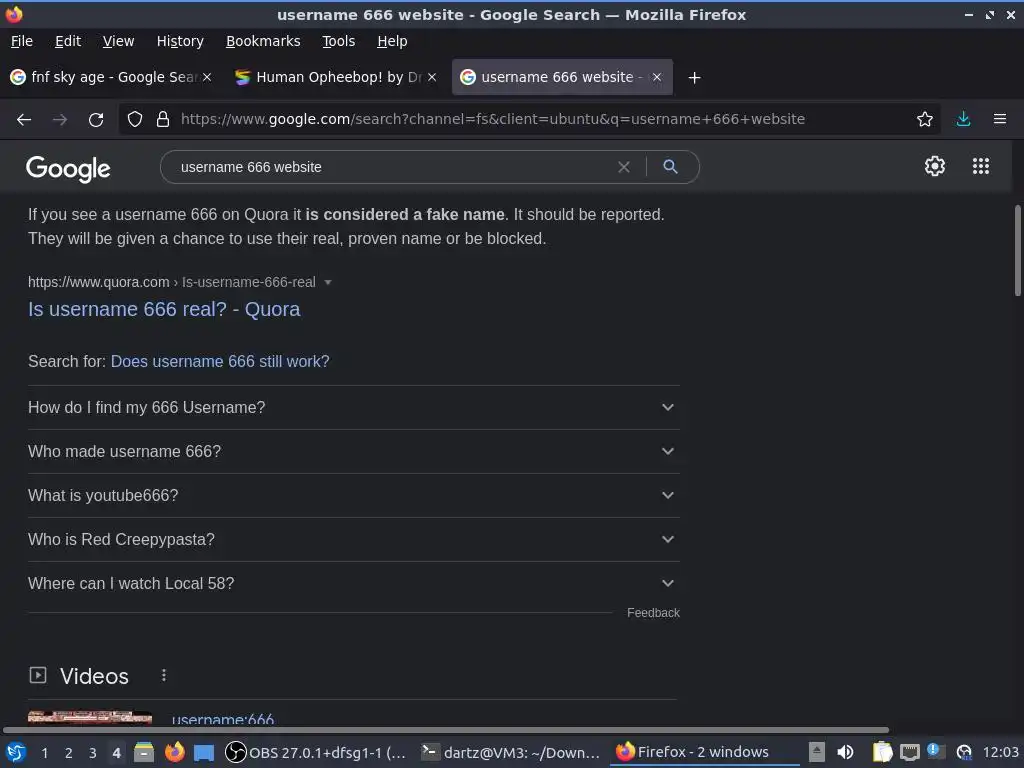Image resolution: width=1024 pixels, height=768 pixels.
Task: Open the Edit menu
Action: [x=68, y=41]
